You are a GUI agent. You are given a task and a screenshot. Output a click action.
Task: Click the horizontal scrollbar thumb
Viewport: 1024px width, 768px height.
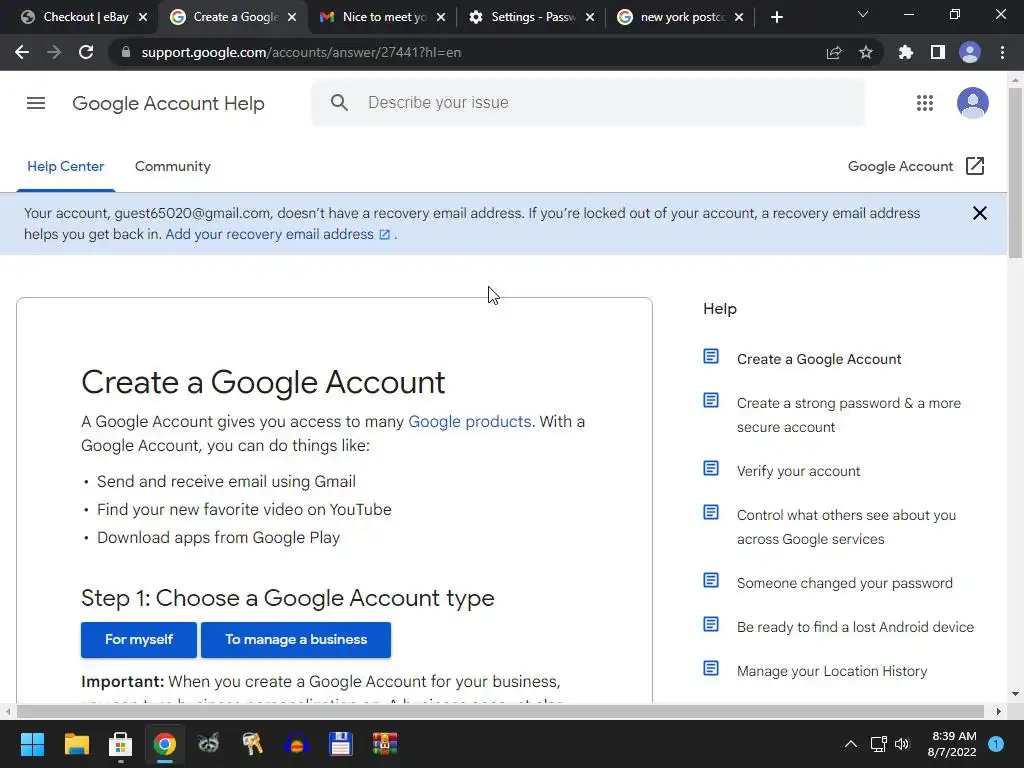(500, 711)
